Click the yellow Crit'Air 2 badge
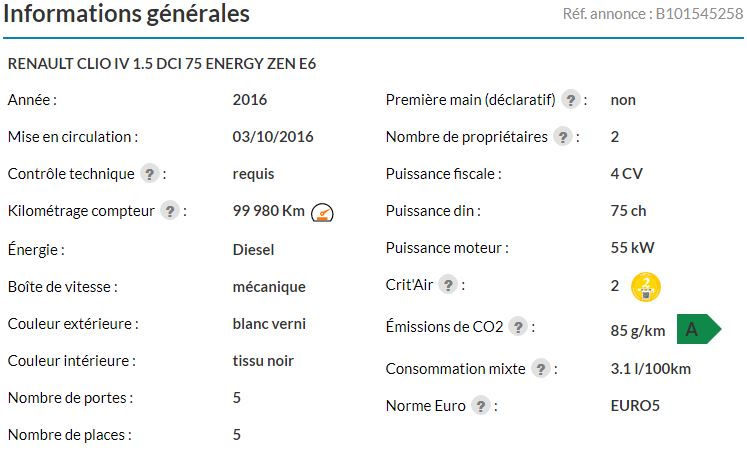 (646, 287)
